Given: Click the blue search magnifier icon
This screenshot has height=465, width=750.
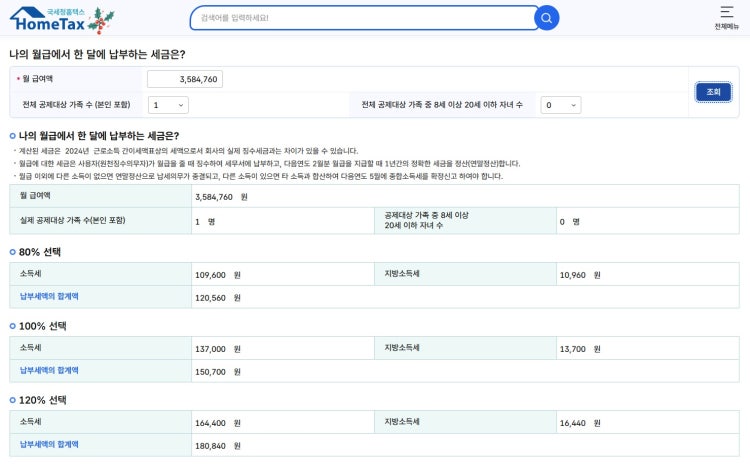Looking at the screenshot, I should [x=546, y=18].
